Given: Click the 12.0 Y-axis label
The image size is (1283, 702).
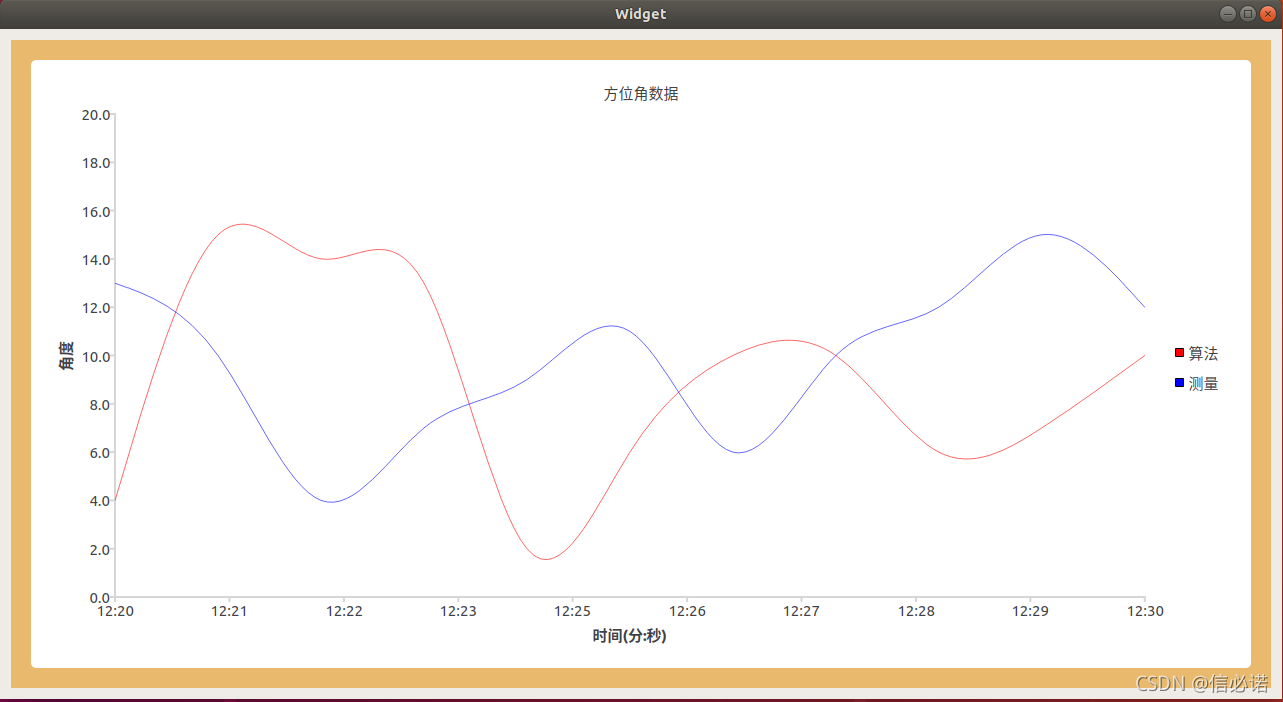Looking at the screenshot, I should tap(95, 307).
